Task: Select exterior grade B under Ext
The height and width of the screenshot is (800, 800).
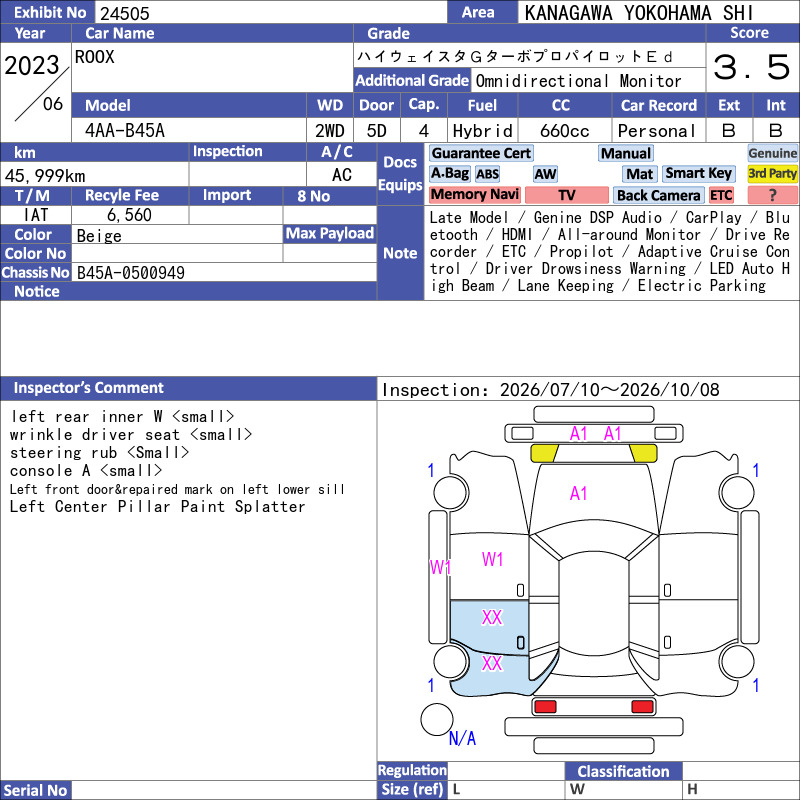Action: tap(729, 131)
